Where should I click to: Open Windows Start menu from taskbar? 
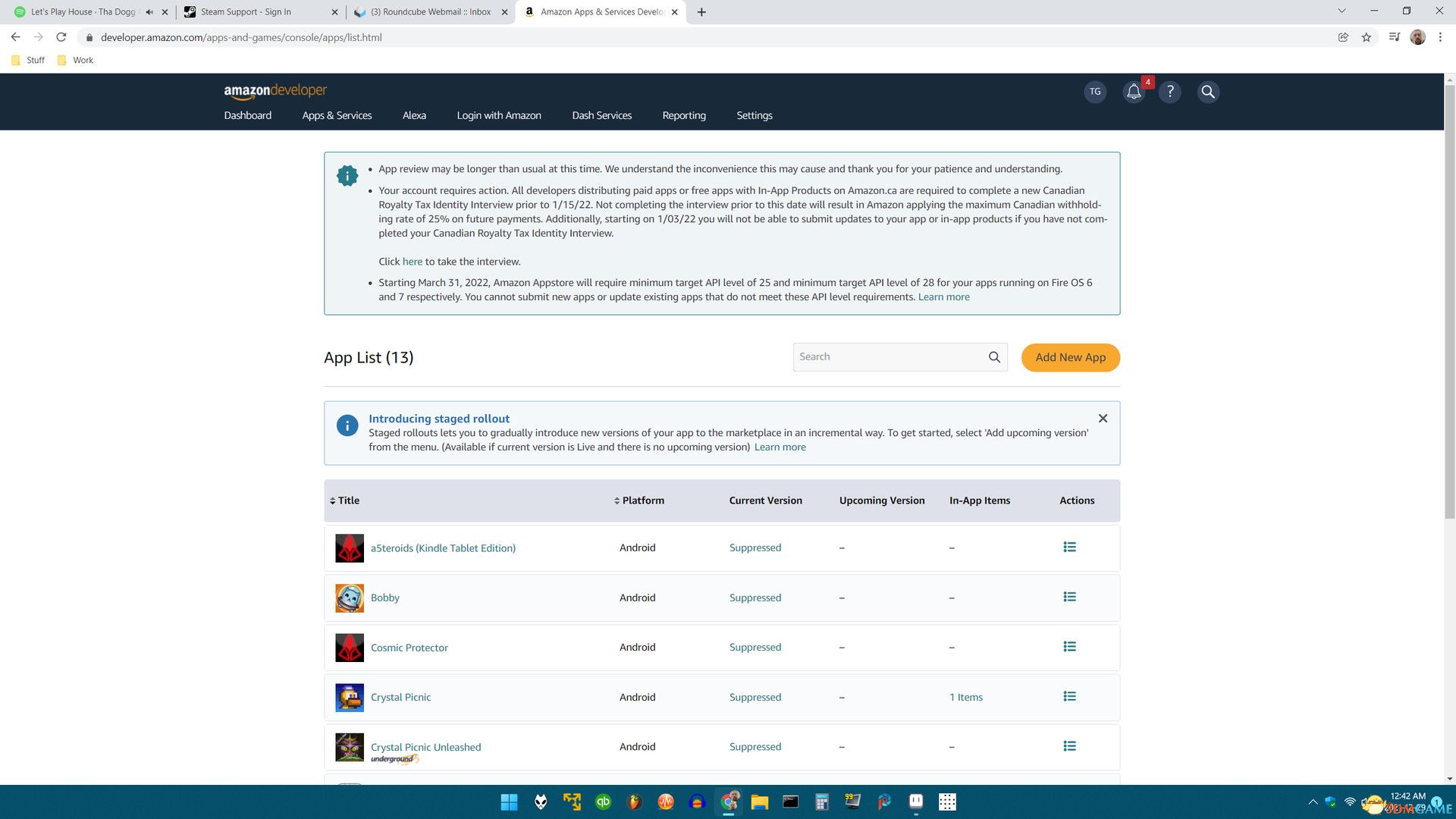click(509, 802)
